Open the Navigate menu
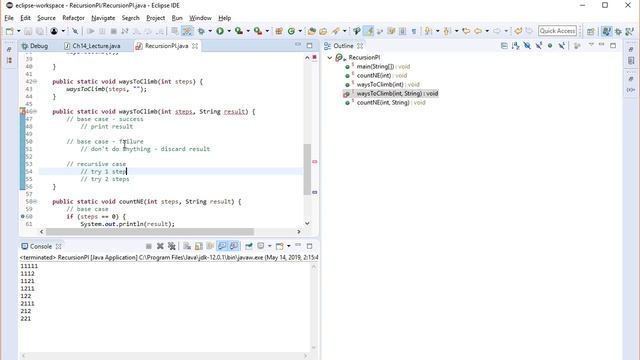This screenshot has height=360, width=640. (103, 18)
